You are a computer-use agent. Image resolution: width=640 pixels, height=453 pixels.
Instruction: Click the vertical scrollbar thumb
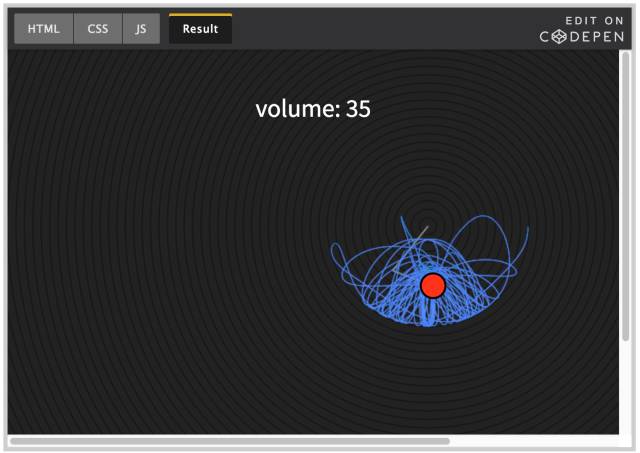626,196
